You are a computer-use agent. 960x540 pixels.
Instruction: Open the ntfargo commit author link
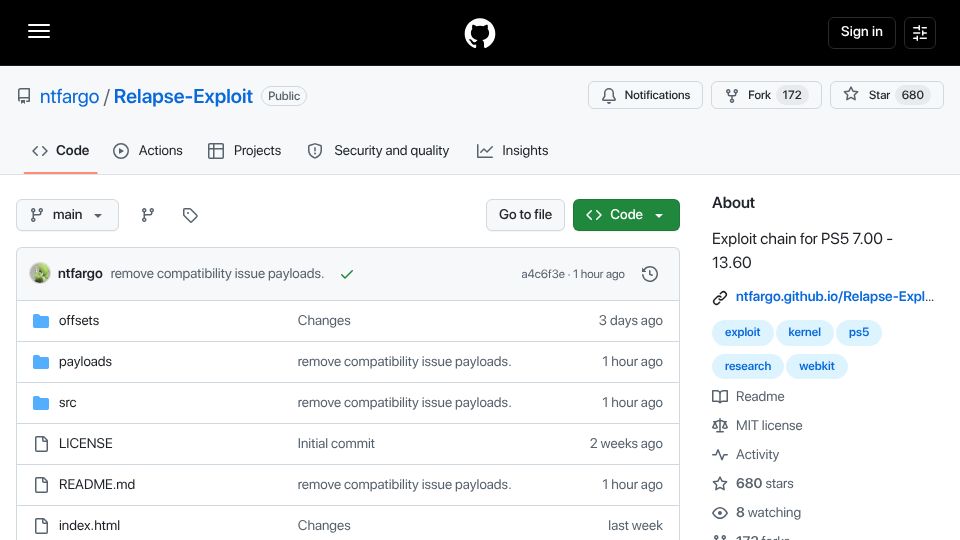(80, 274)
